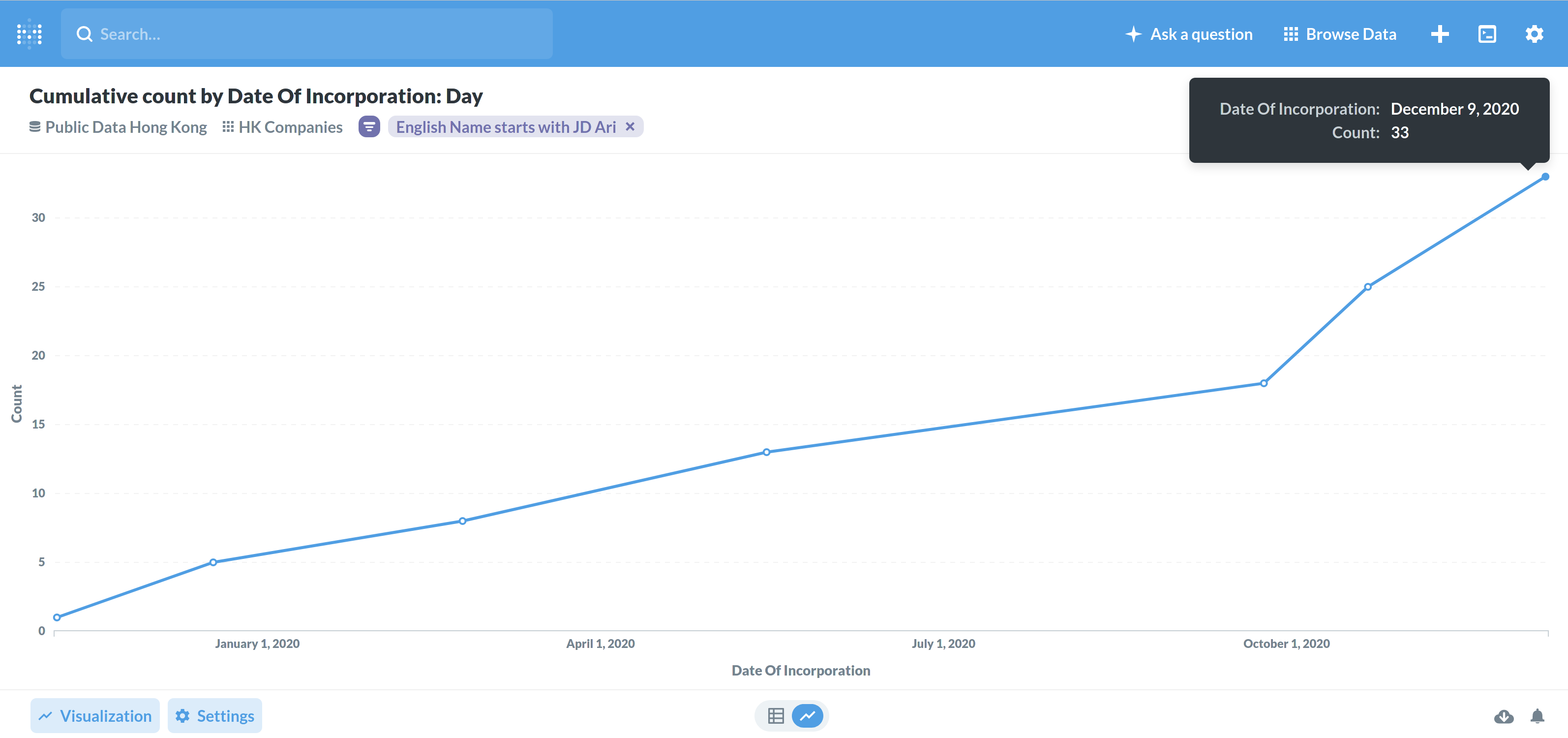The height and width of the screenshot is (738, 1568).
Task: Open Browse Data
Action: coord(1340,34)
